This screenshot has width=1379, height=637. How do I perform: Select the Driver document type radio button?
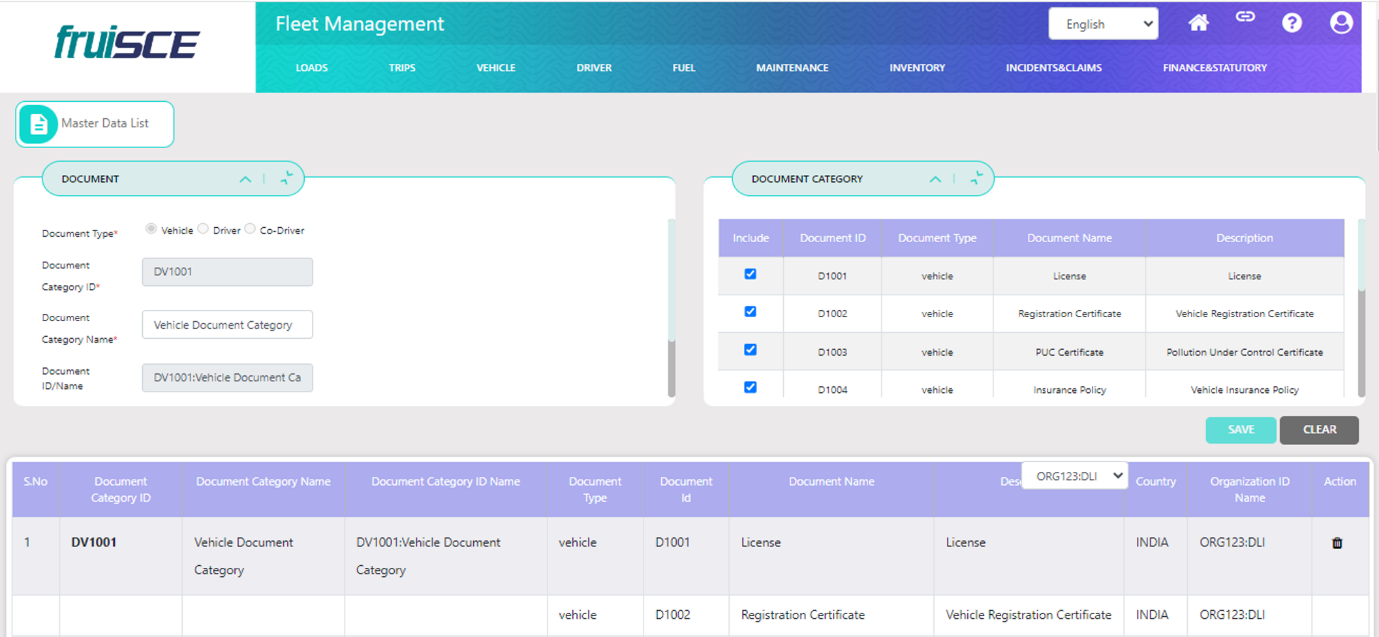(x=203, y=229)
